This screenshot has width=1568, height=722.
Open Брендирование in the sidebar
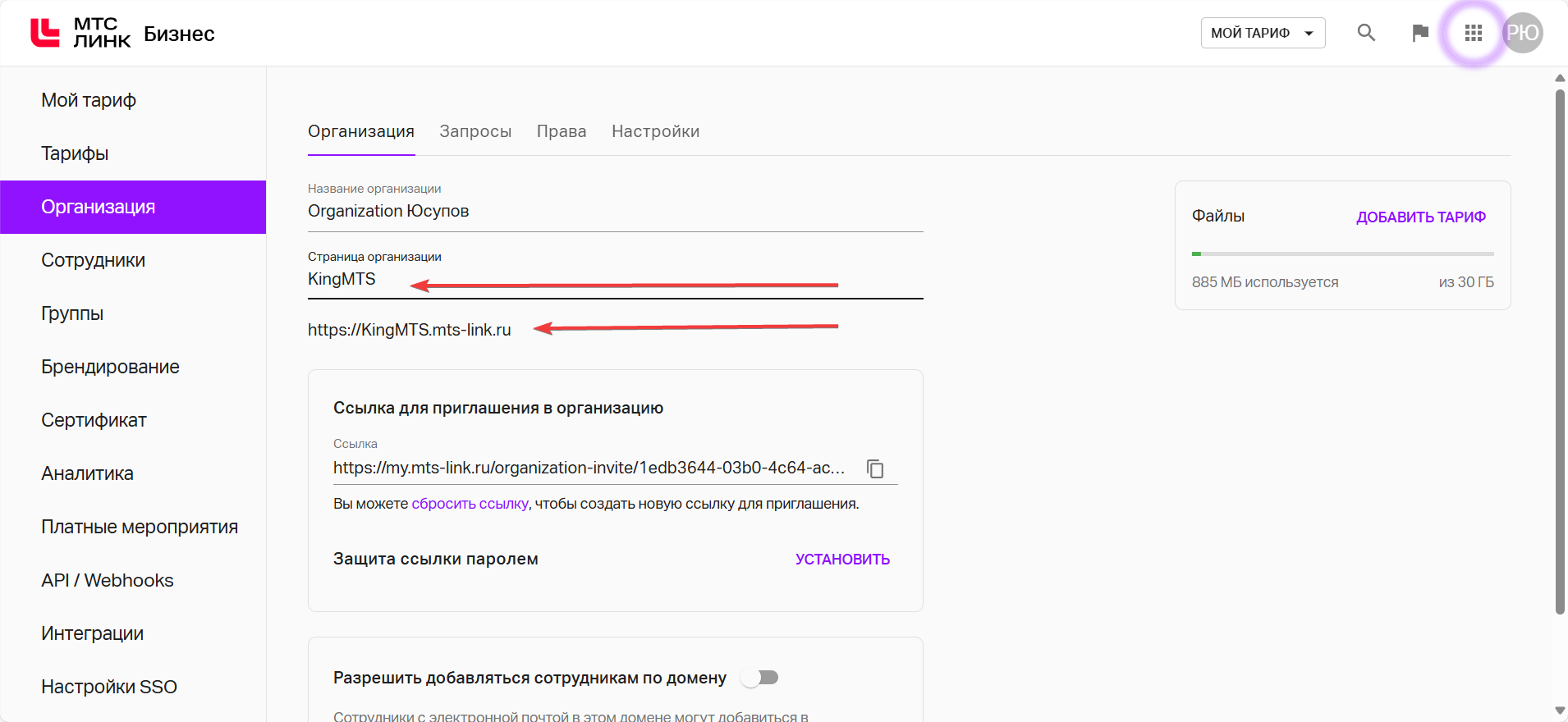coord(133,367)
